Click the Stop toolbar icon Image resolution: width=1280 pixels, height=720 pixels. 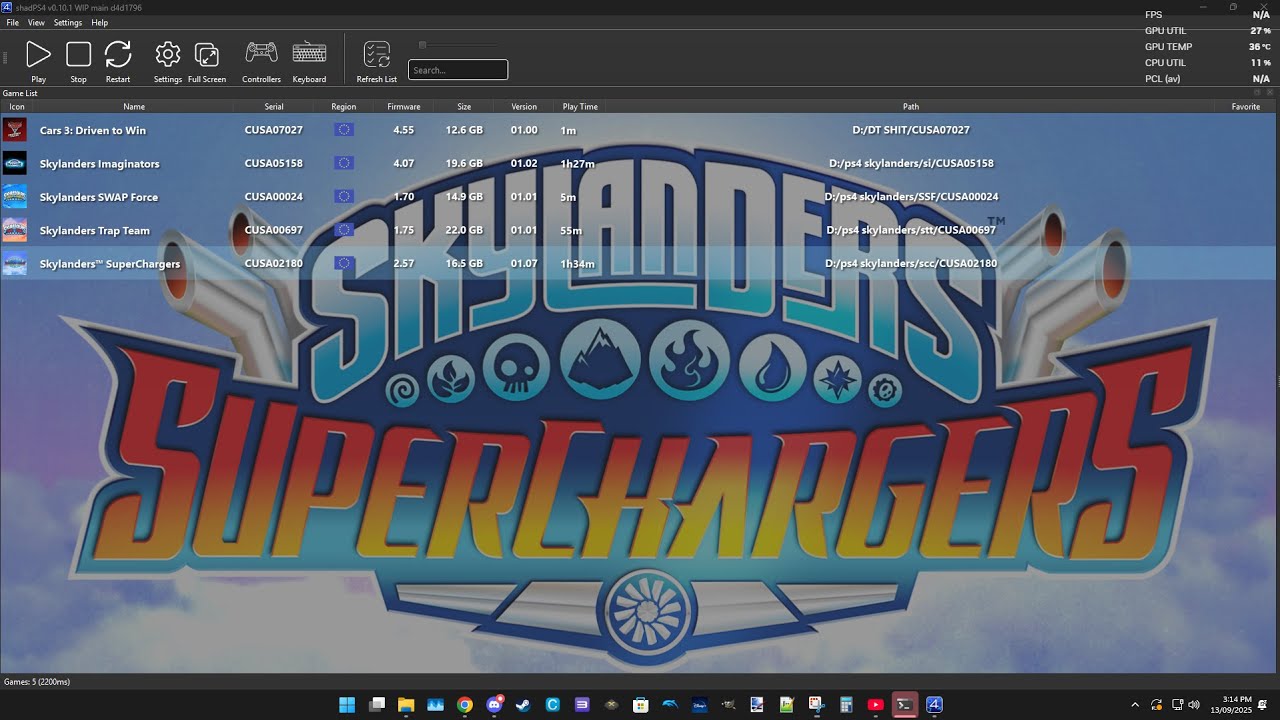pos(78,54)
